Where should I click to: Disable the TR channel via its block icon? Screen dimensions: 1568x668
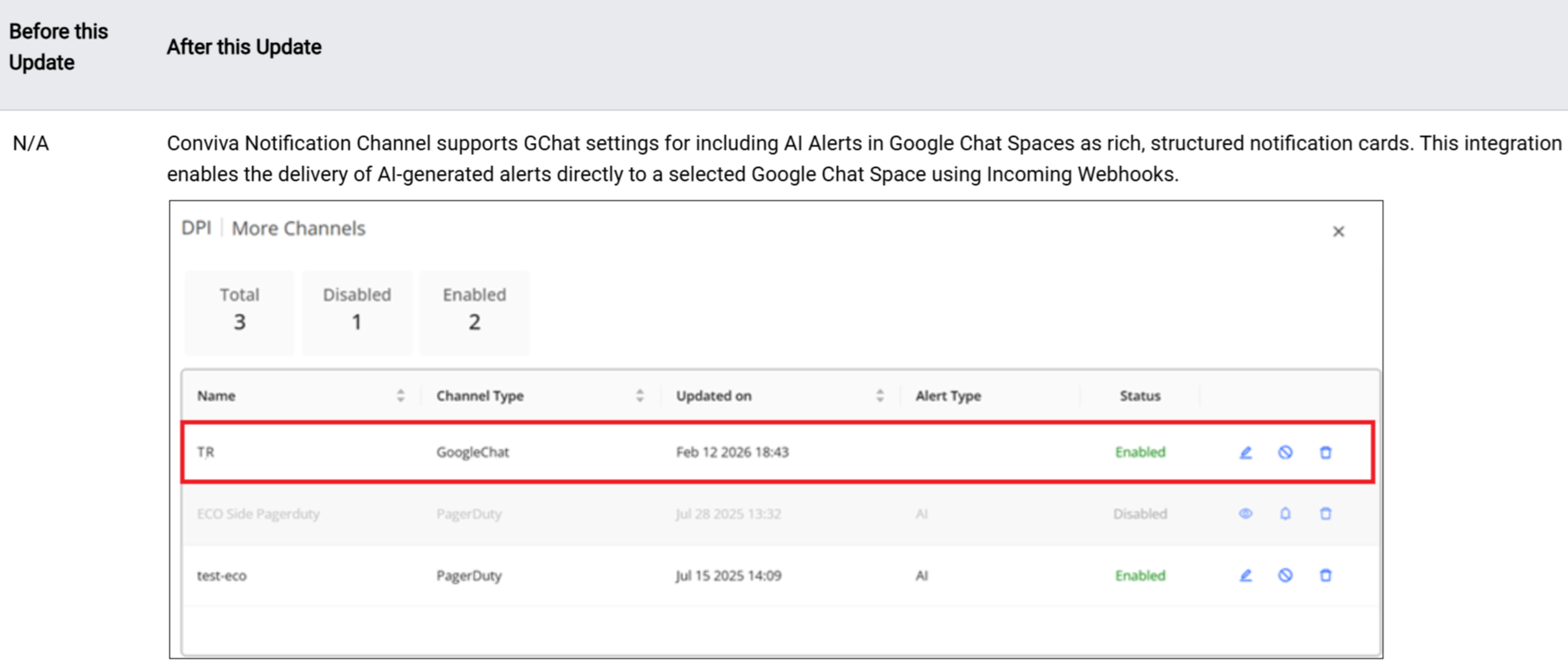[x=1285, y=453]
